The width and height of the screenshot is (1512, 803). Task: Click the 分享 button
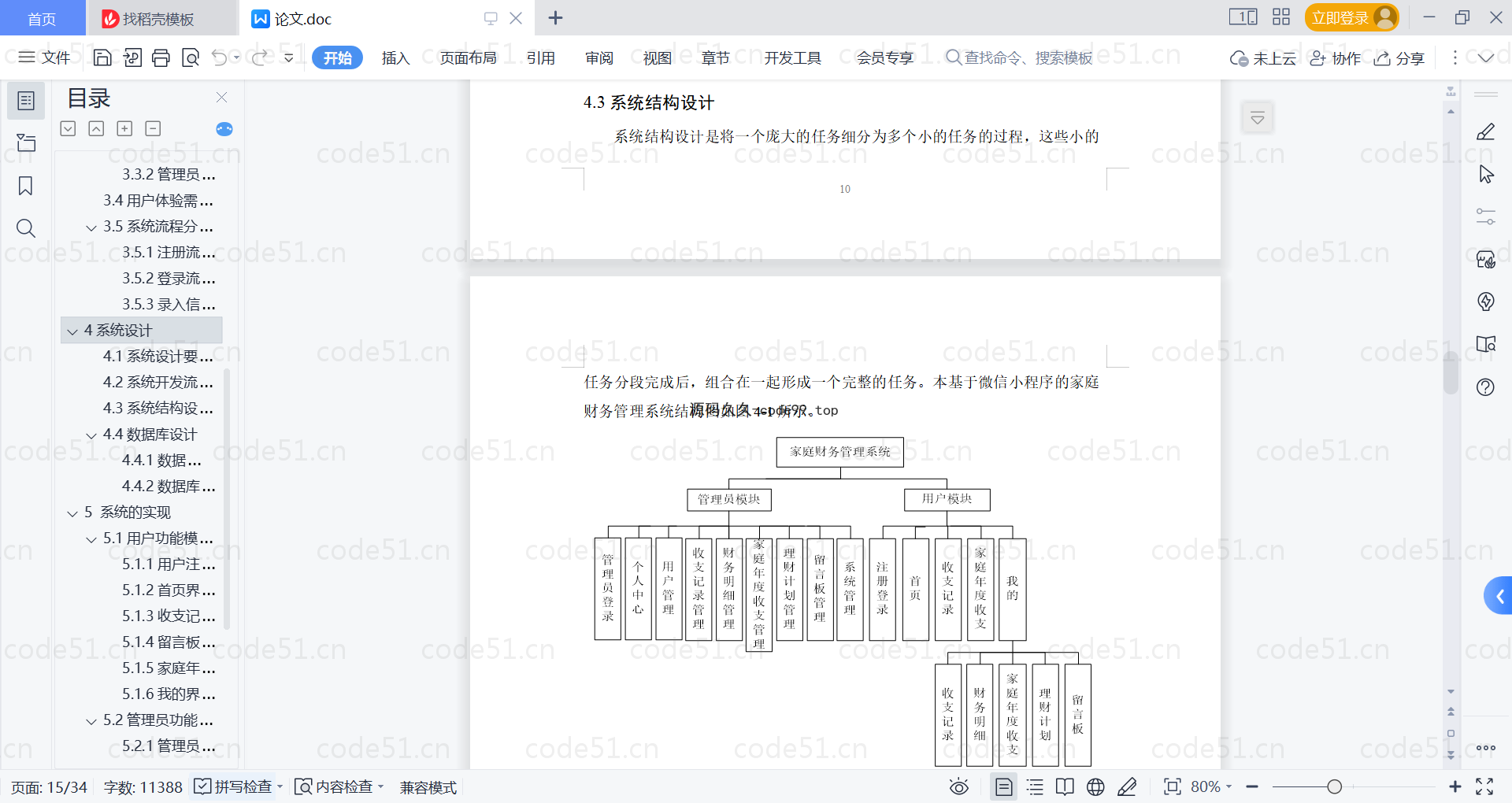[1399, 58]
